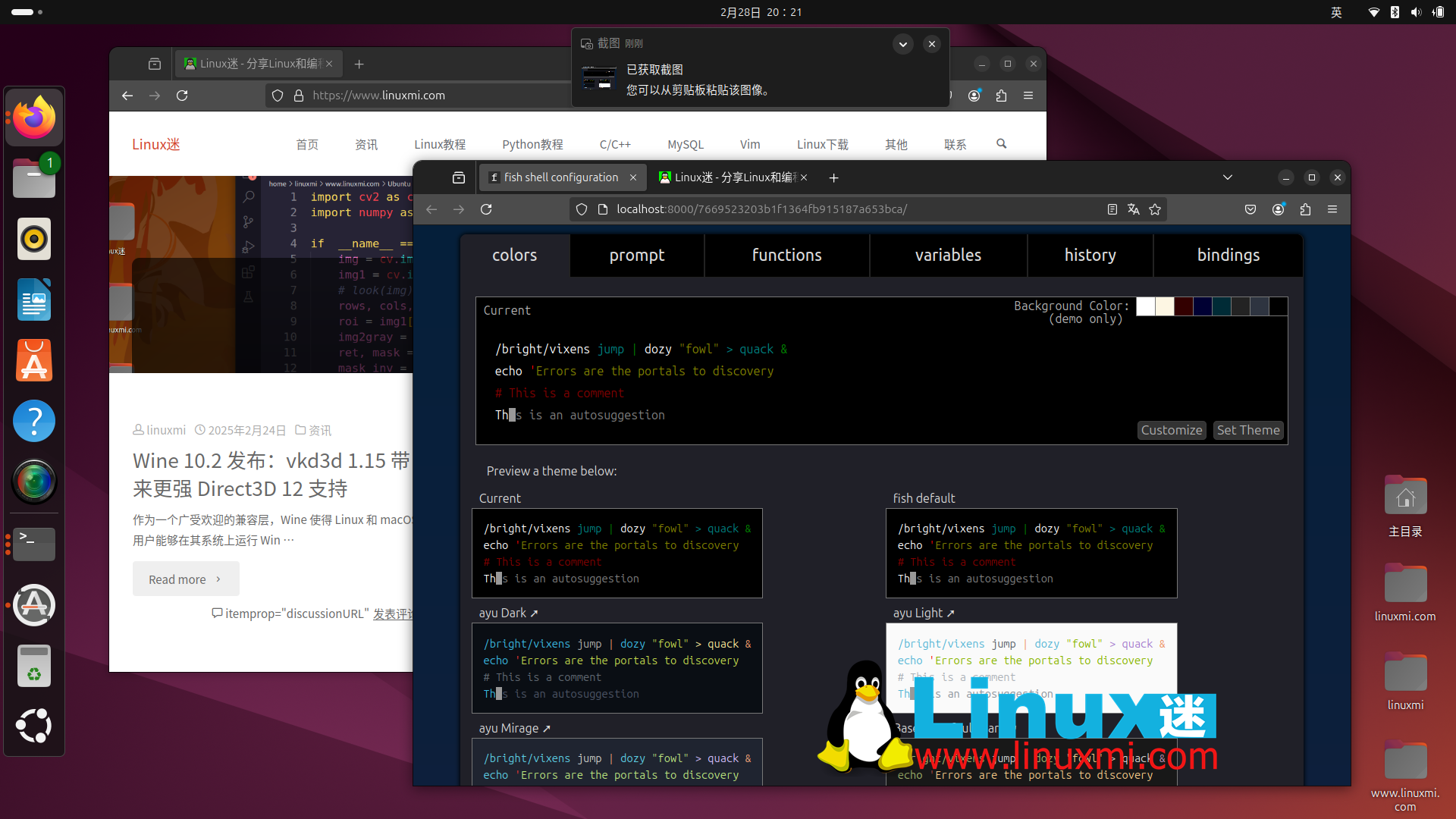The height and width of the screenshot is (819, 1456).
Task: Pick cream background color swatch
Action: click(x=1165, y=306)
